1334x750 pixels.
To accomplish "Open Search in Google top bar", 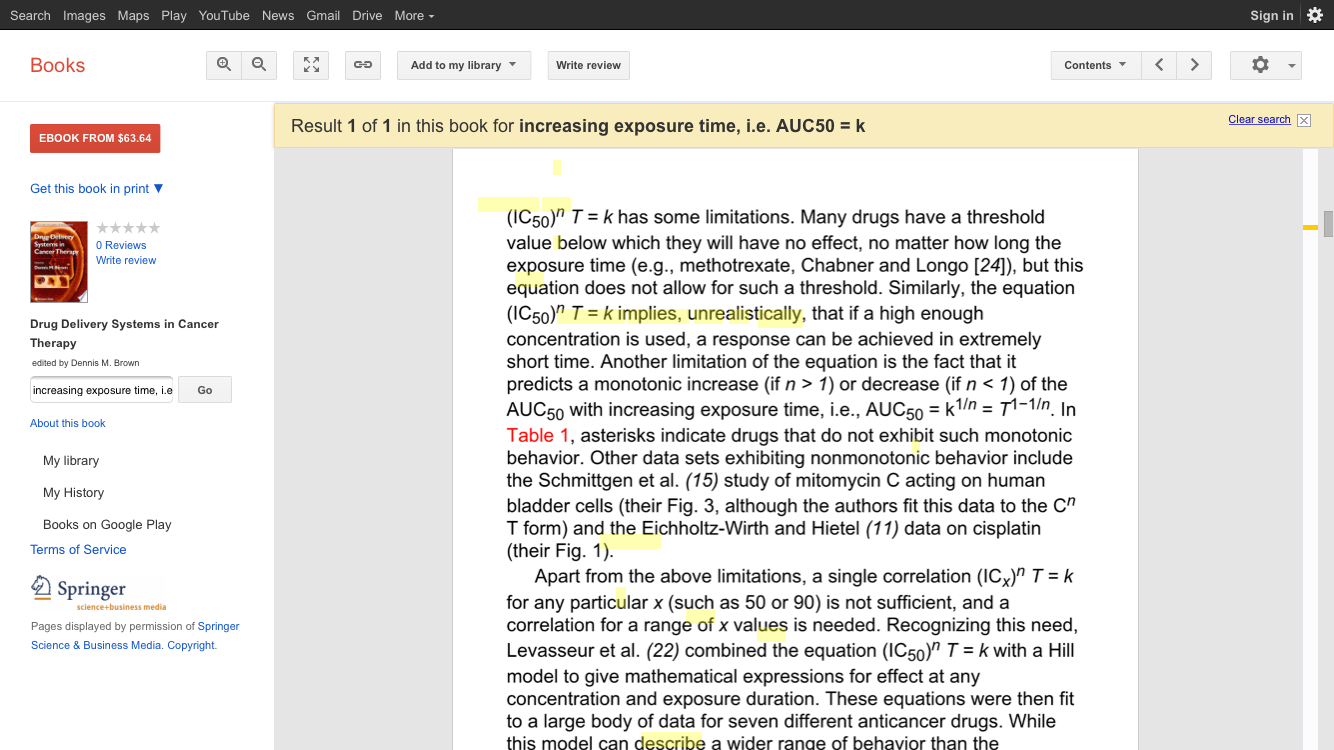I will click(x=30, y=15).
